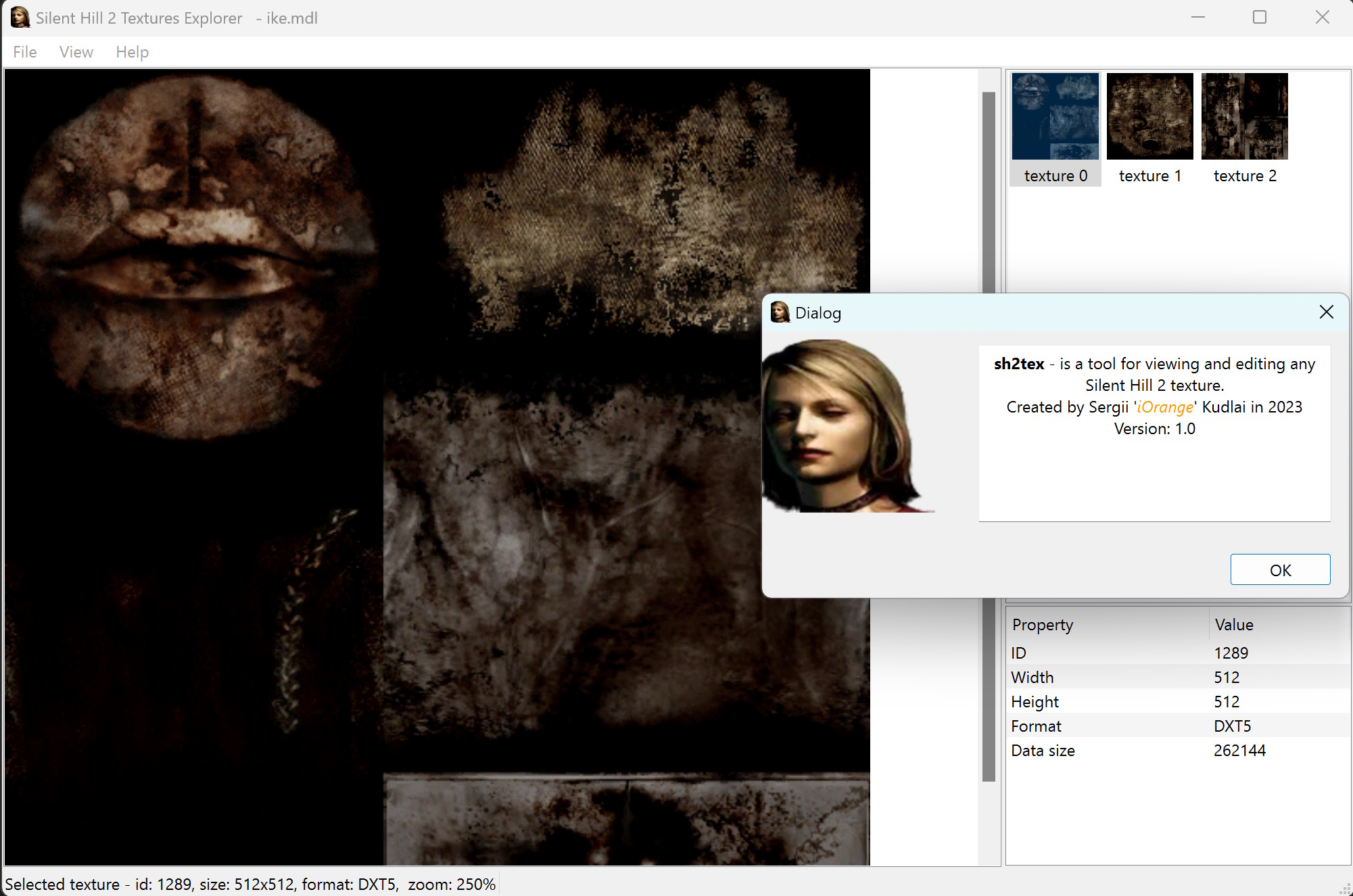Close the About dialog with the X
This screenshot has width=1353, height=896.
(x=1326, y=312)
